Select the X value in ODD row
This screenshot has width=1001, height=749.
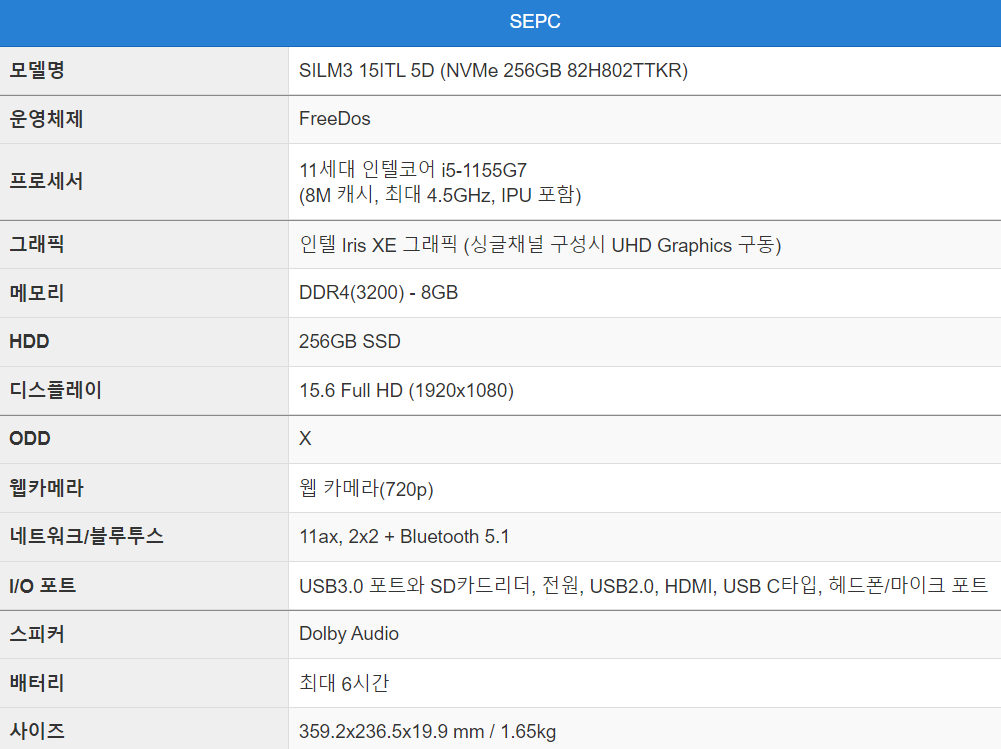click(305, 438)
